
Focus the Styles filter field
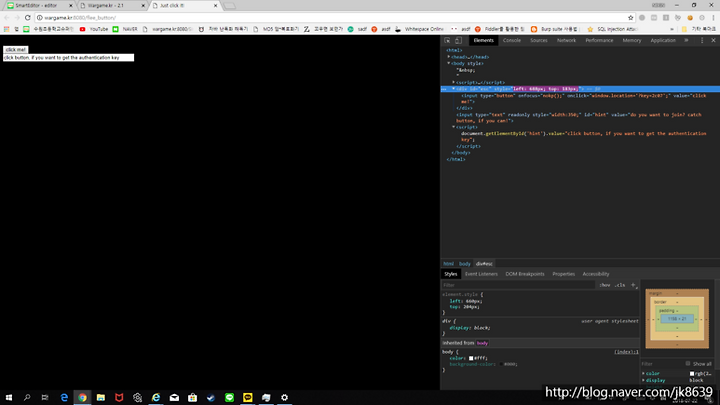(518, 285)
